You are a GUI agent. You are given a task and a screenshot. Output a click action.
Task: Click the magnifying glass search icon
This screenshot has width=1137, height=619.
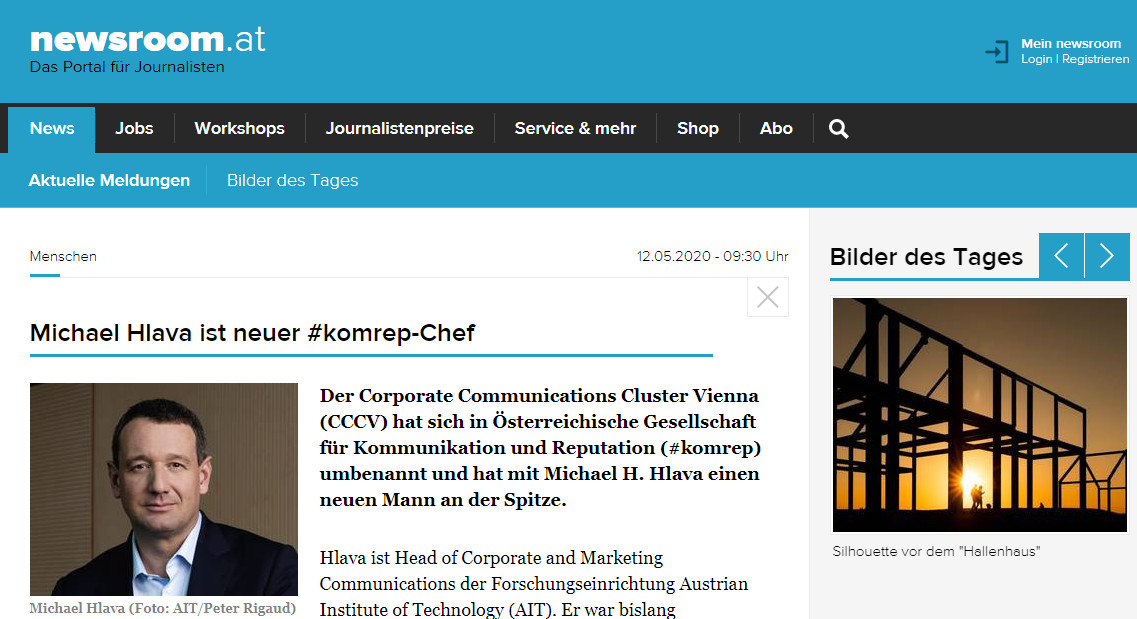click(839, 128)
